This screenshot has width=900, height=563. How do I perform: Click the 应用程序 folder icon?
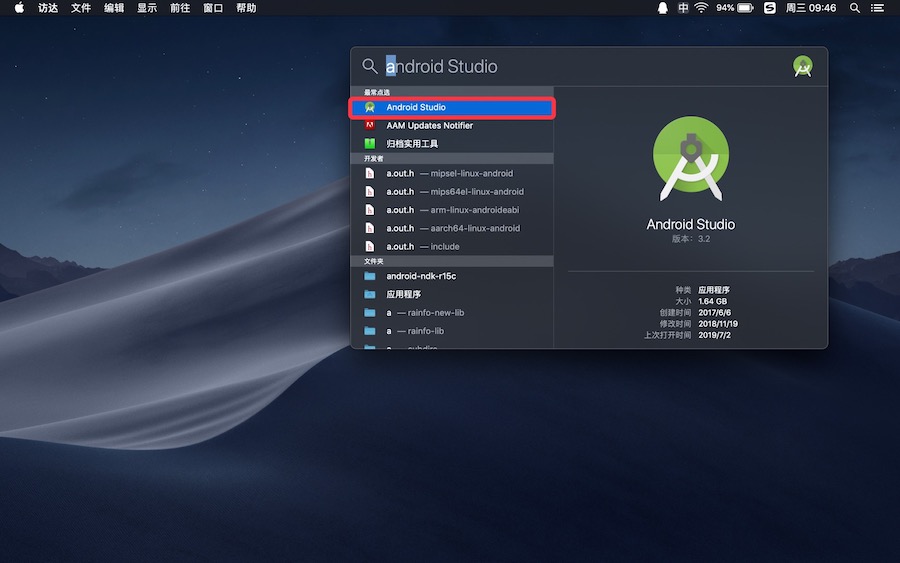pyautogui.click(x=370, y=294)
